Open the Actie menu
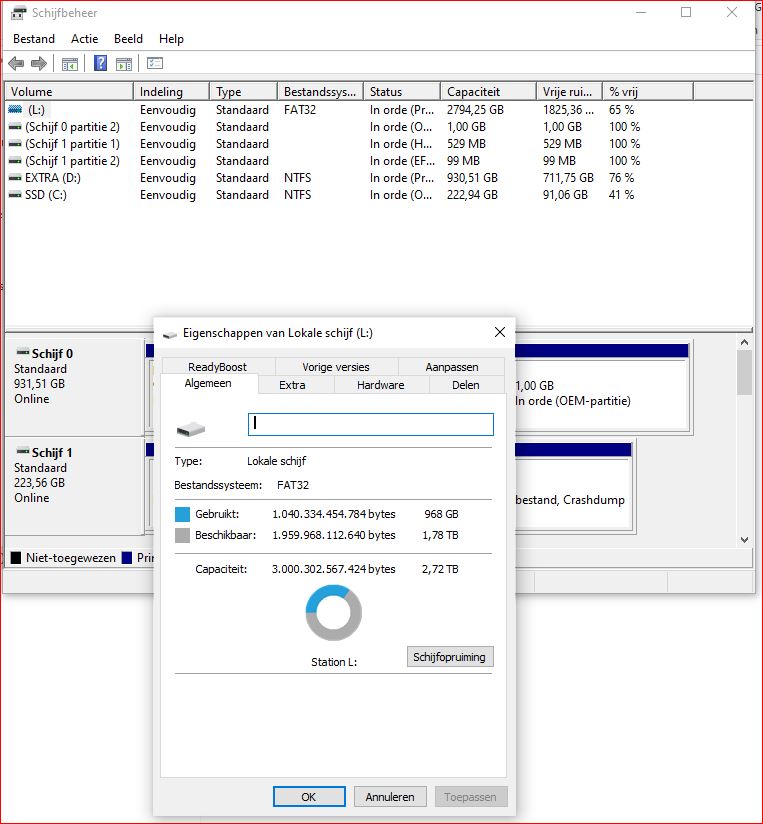Viewport: 763px width, 824px height. (85, 39)
